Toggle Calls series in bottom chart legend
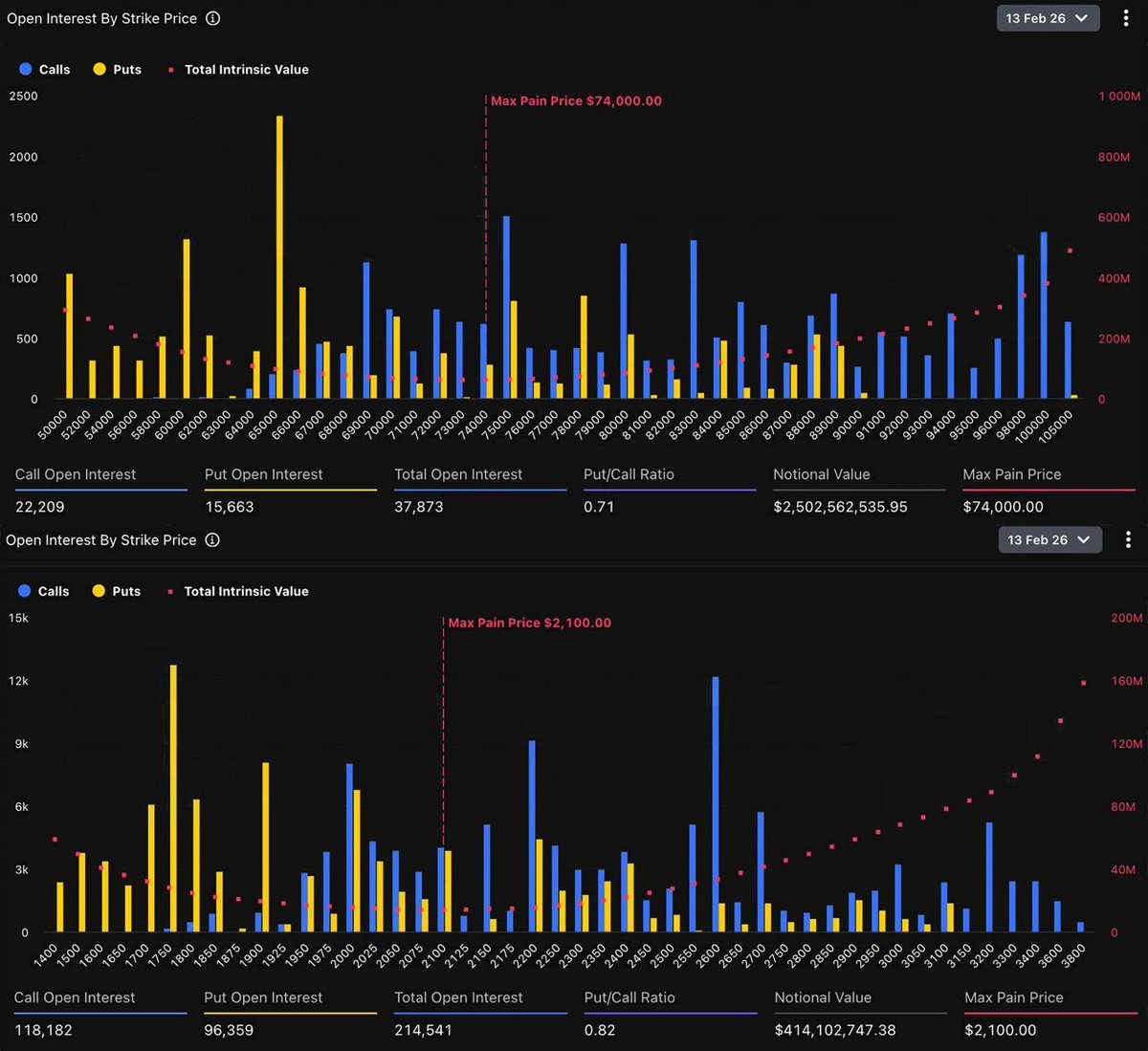The width and height of the screenshot is (1148, 1051). click(x=44, y=591)
